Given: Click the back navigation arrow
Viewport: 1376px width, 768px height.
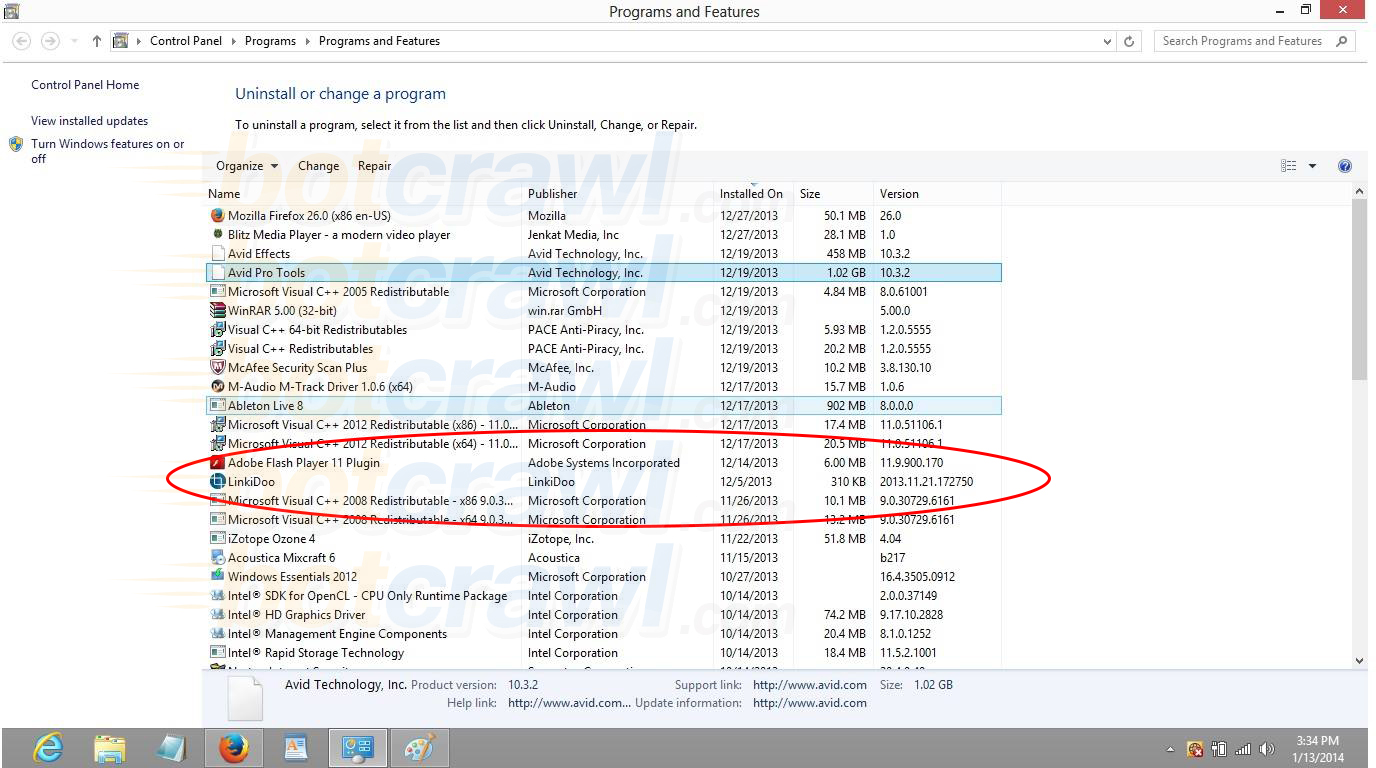Looking at the screenshot, I should click(20, 41).
